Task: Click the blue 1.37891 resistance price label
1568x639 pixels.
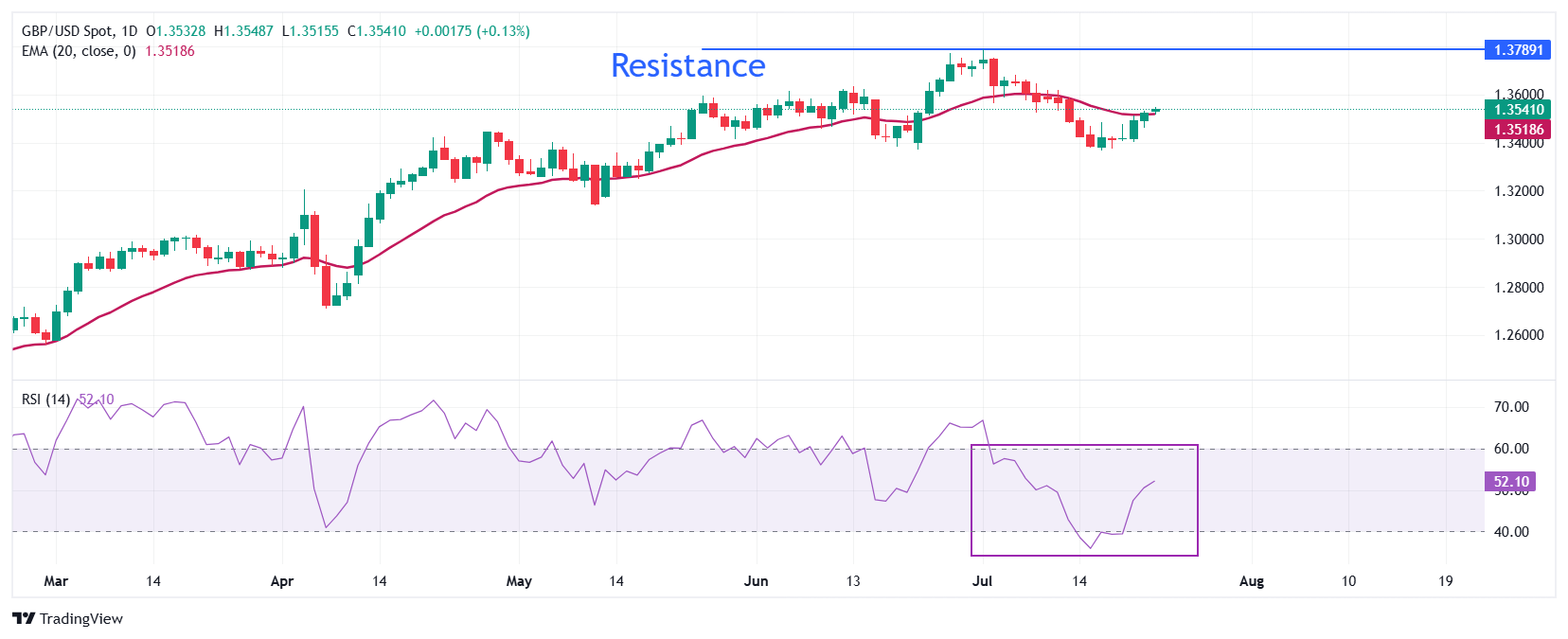Action: [1518, 49]
